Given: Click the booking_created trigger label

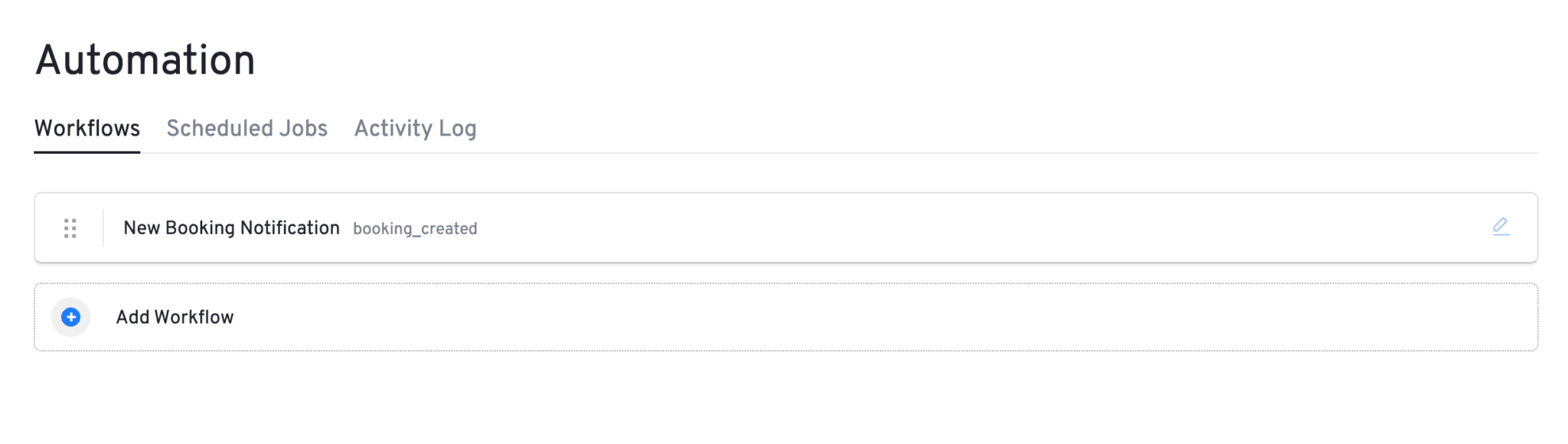Looking at the screenshot, I should click(414, 228).
